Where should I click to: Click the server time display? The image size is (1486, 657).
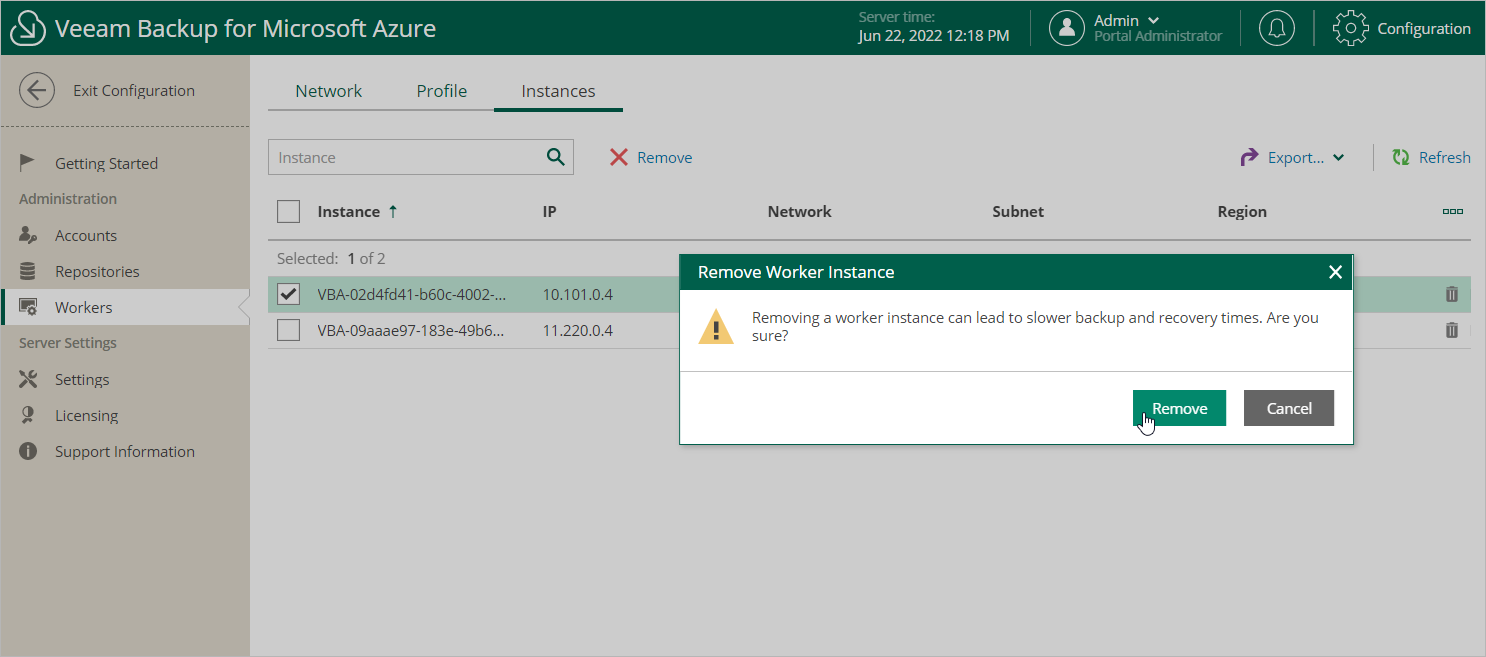coord(933,27)
